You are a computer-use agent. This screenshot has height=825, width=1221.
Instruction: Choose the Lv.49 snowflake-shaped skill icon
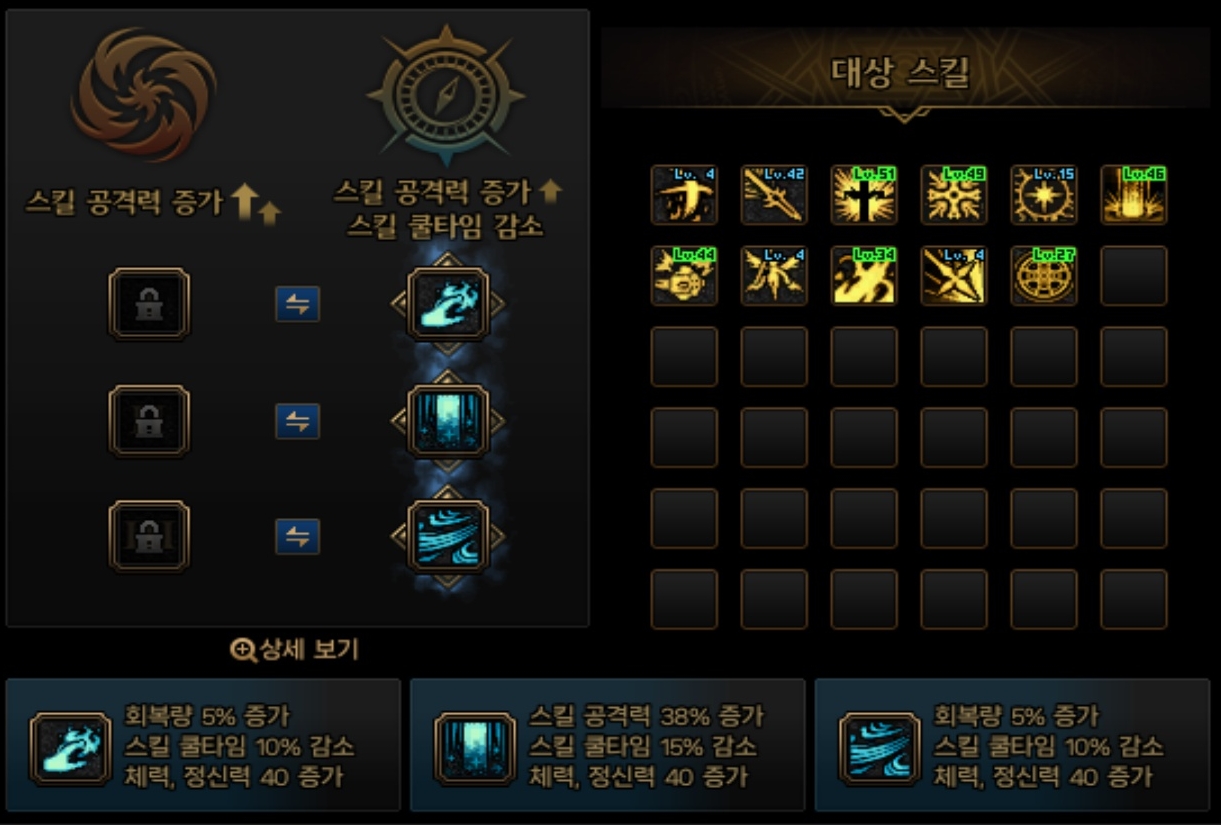(954, 195)
